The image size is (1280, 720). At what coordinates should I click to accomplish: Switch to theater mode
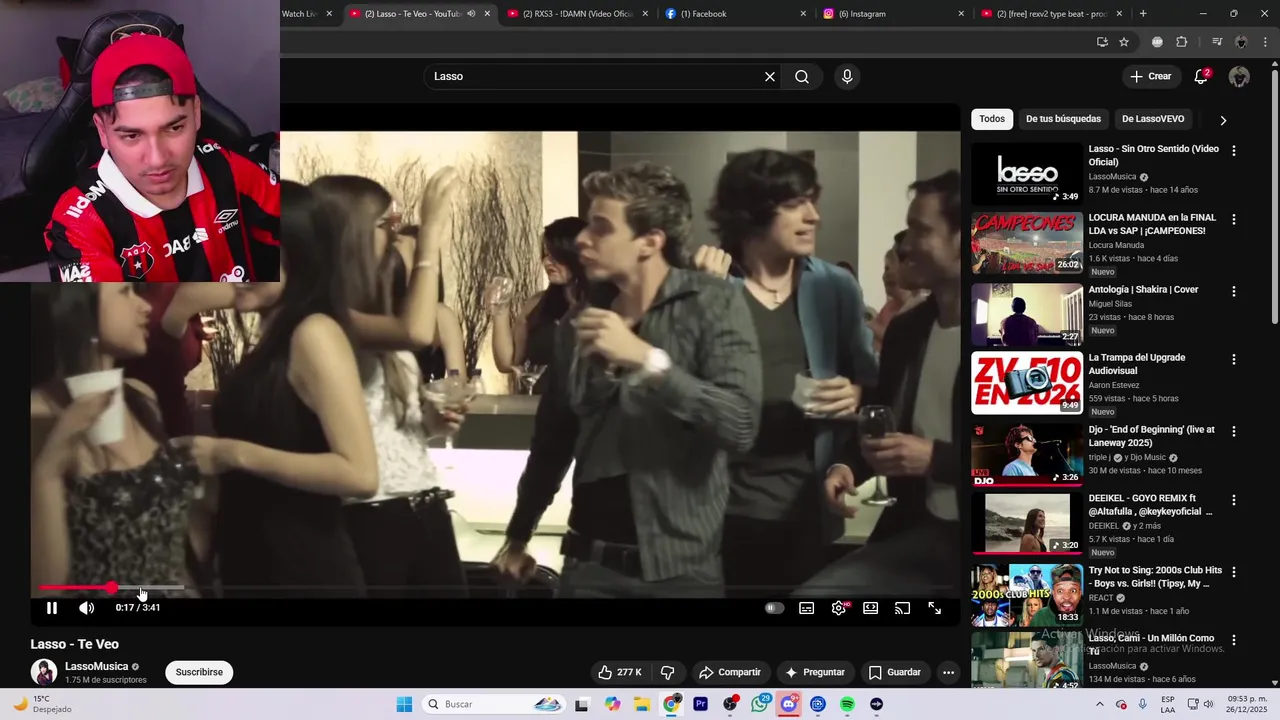point(871,608)
